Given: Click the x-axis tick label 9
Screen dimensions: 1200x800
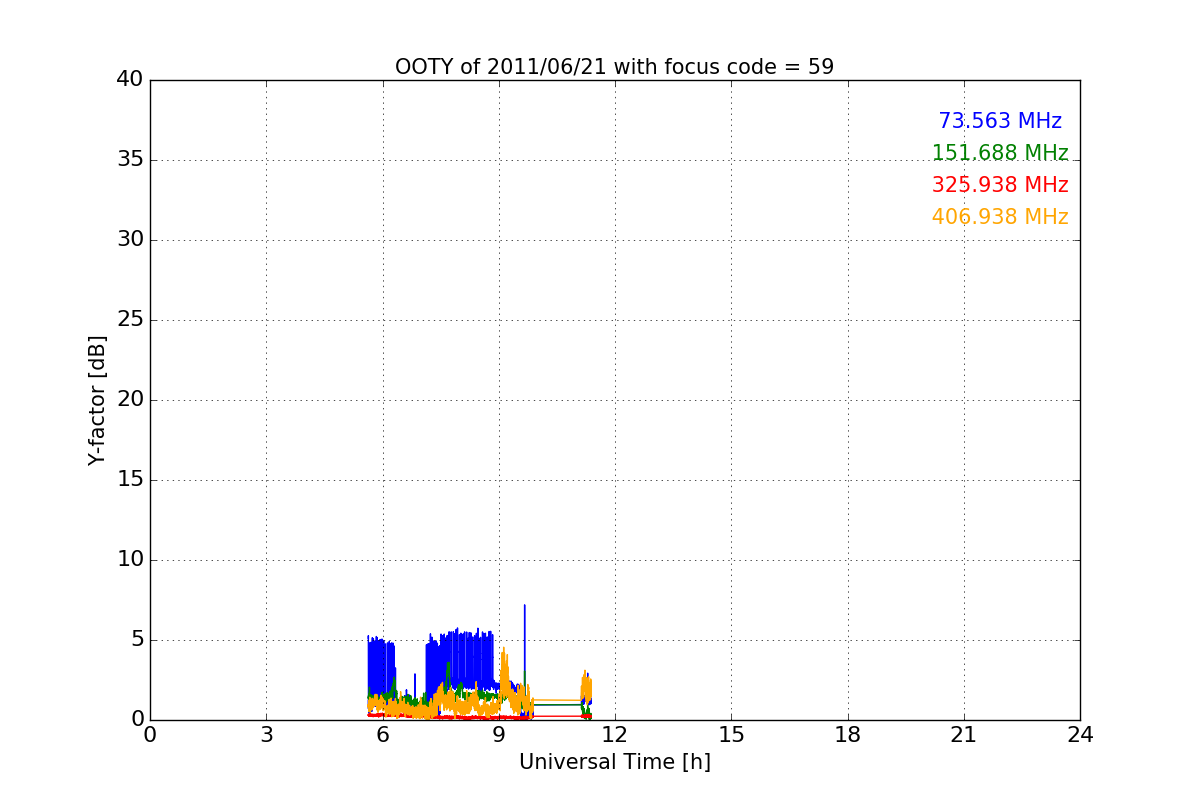Looking at the screenshot, I should (x=499, y=735).
